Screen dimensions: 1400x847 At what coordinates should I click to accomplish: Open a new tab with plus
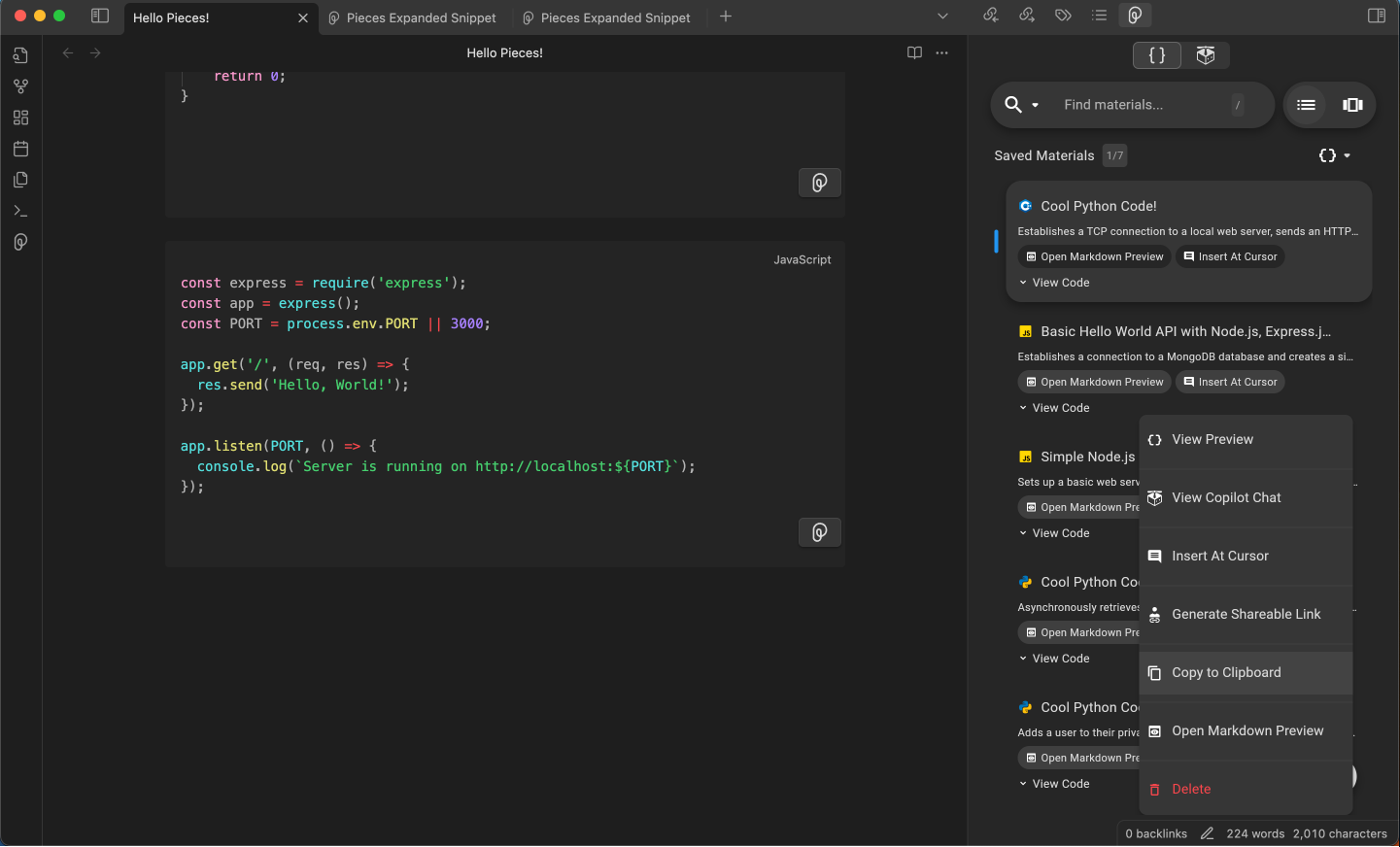(x=726, y=17)
